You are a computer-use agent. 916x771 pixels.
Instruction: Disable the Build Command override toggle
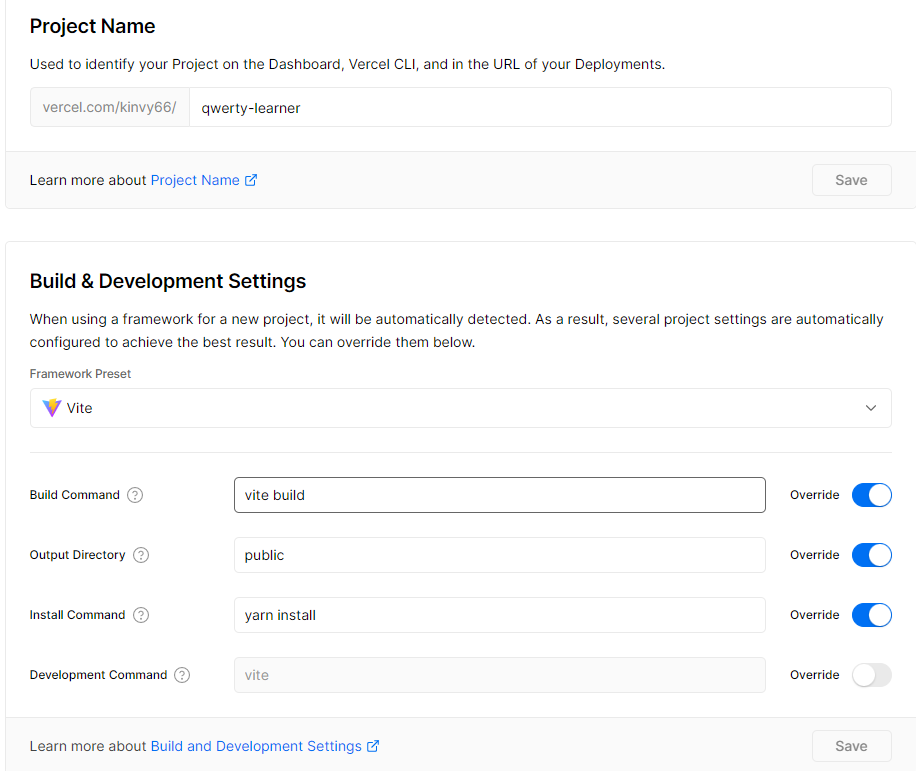tap(871, 494)
